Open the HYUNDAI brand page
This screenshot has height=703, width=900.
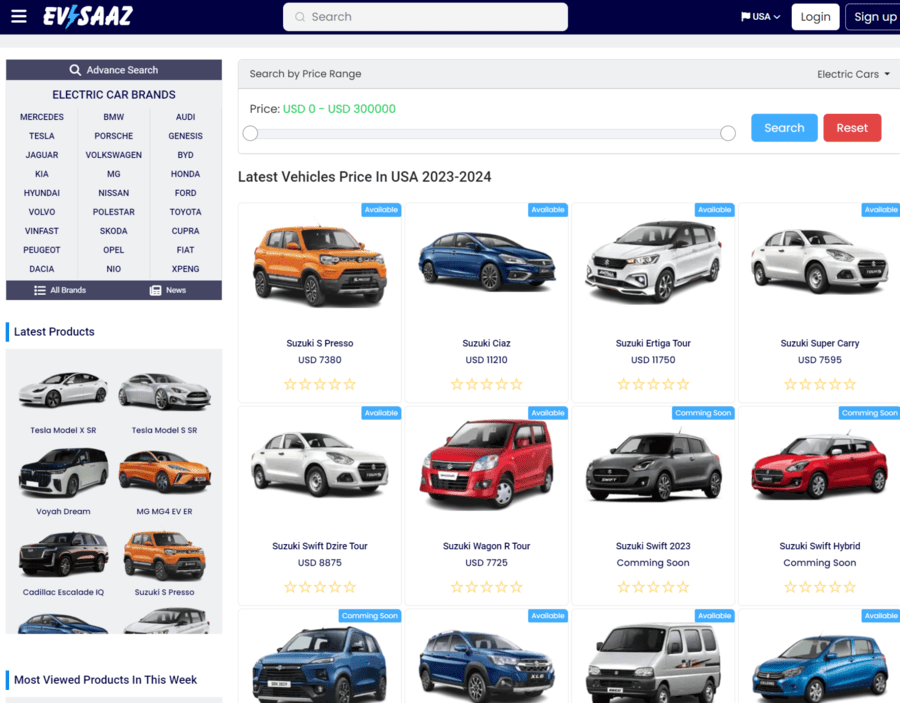(42, 193)
